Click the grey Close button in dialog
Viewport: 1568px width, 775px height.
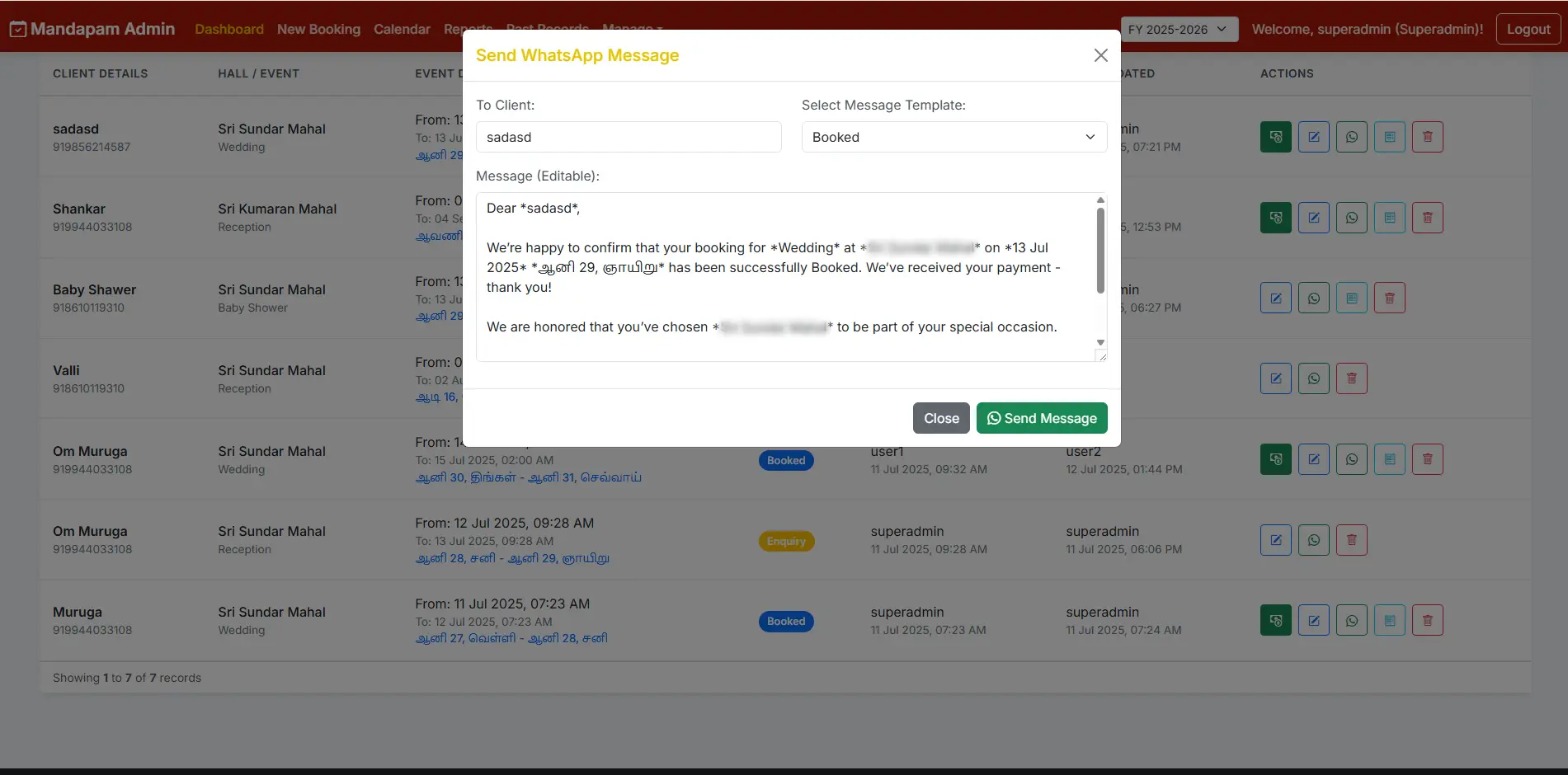[941, 418]
